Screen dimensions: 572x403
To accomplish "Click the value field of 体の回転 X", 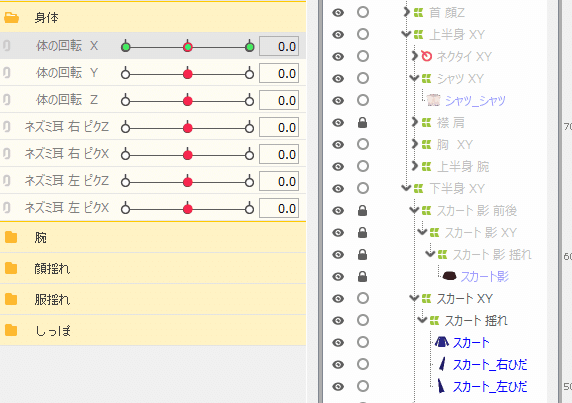I will click(x=279, y=46).
